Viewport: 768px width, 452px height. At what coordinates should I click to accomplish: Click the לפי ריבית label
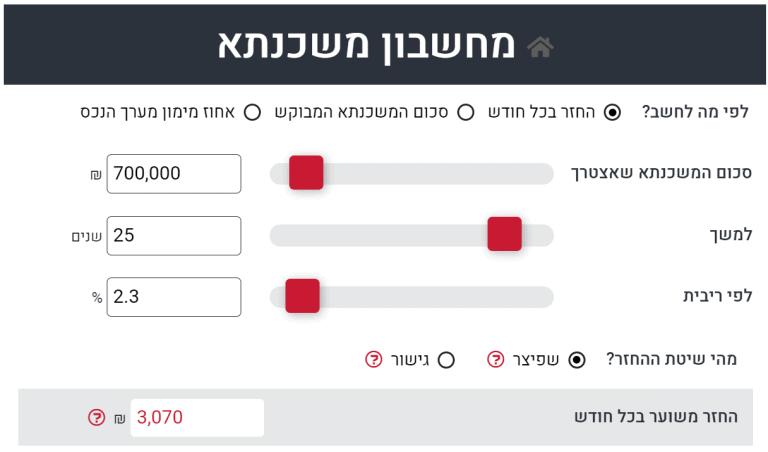coord(718,296)
